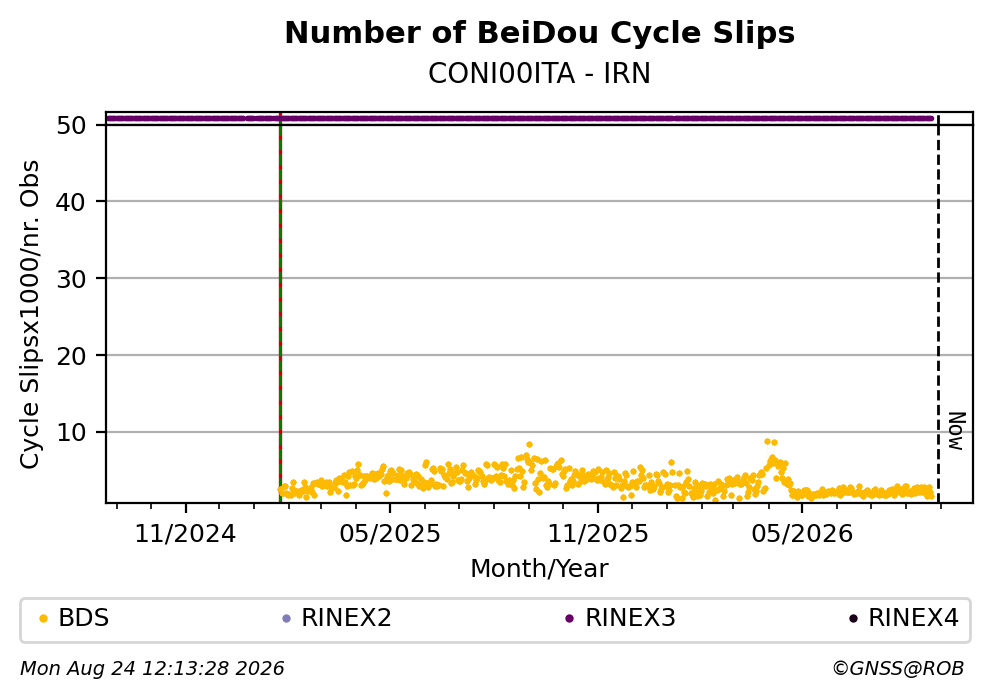Screen dimensions: 993x699
Task: Click the 05/2026 x-axis tick label
Action: 802,534
